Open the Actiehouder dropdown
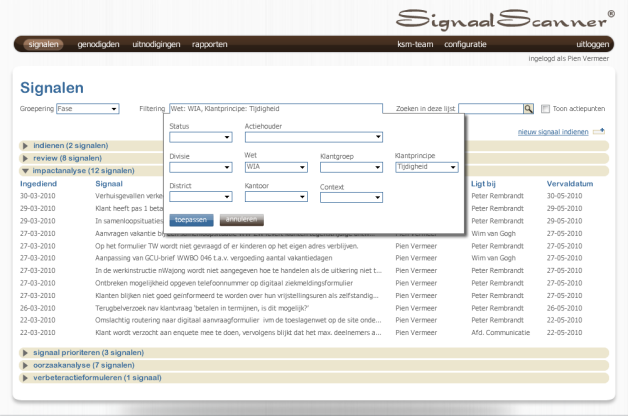Viewport: 628px width, 416px height. tap(314, 137)
